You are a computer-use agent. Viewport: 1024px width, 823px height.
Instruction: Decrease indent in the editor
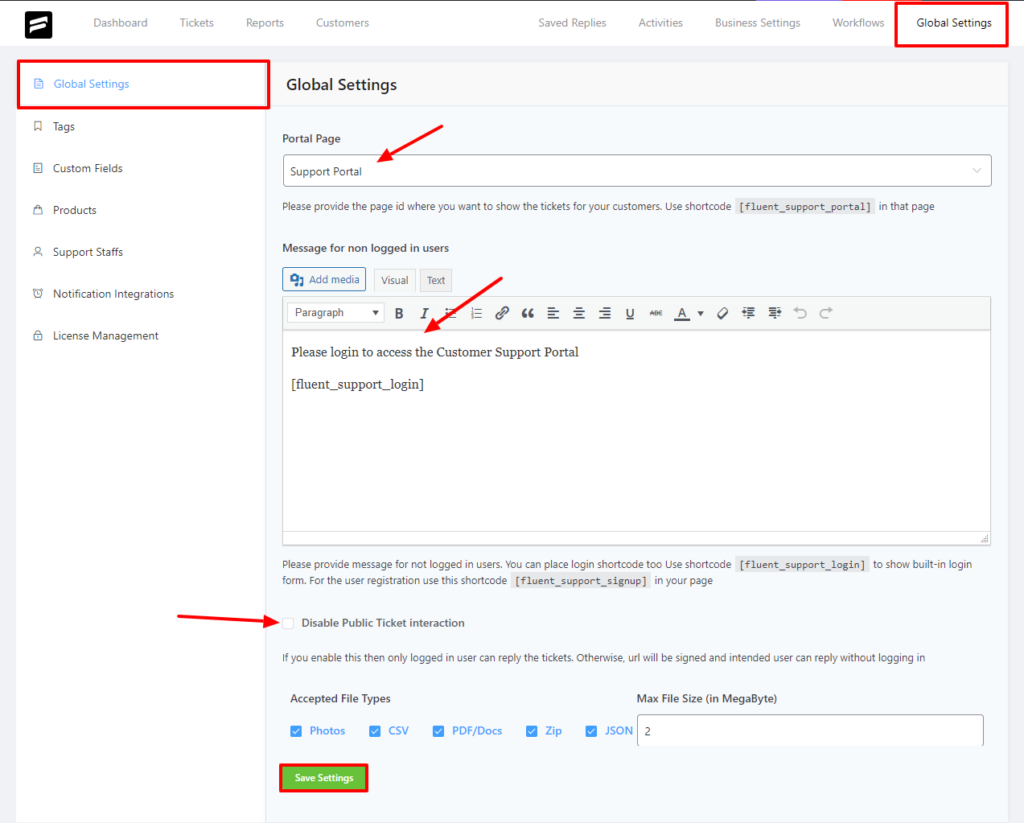(748, 313)
